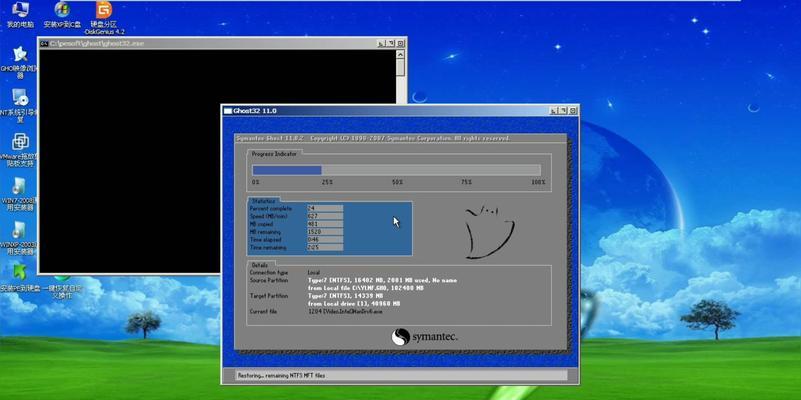
Task: Click the 'from Local file' source line
Action: 366,288
